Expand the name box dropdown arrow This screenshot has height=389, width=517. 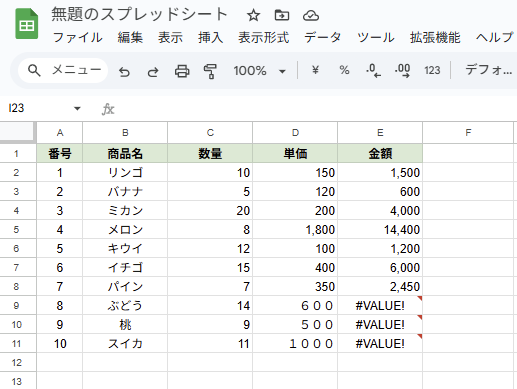pos(77,108)
